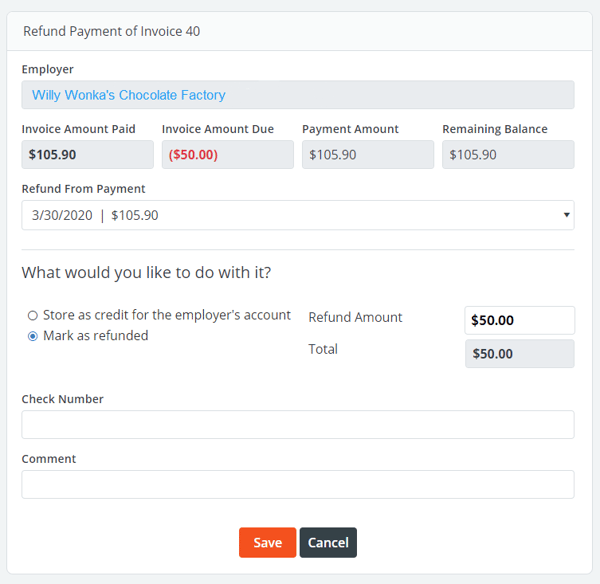Cancel the refund payment form
600x584 pixels.
click(x=328, y=542)
